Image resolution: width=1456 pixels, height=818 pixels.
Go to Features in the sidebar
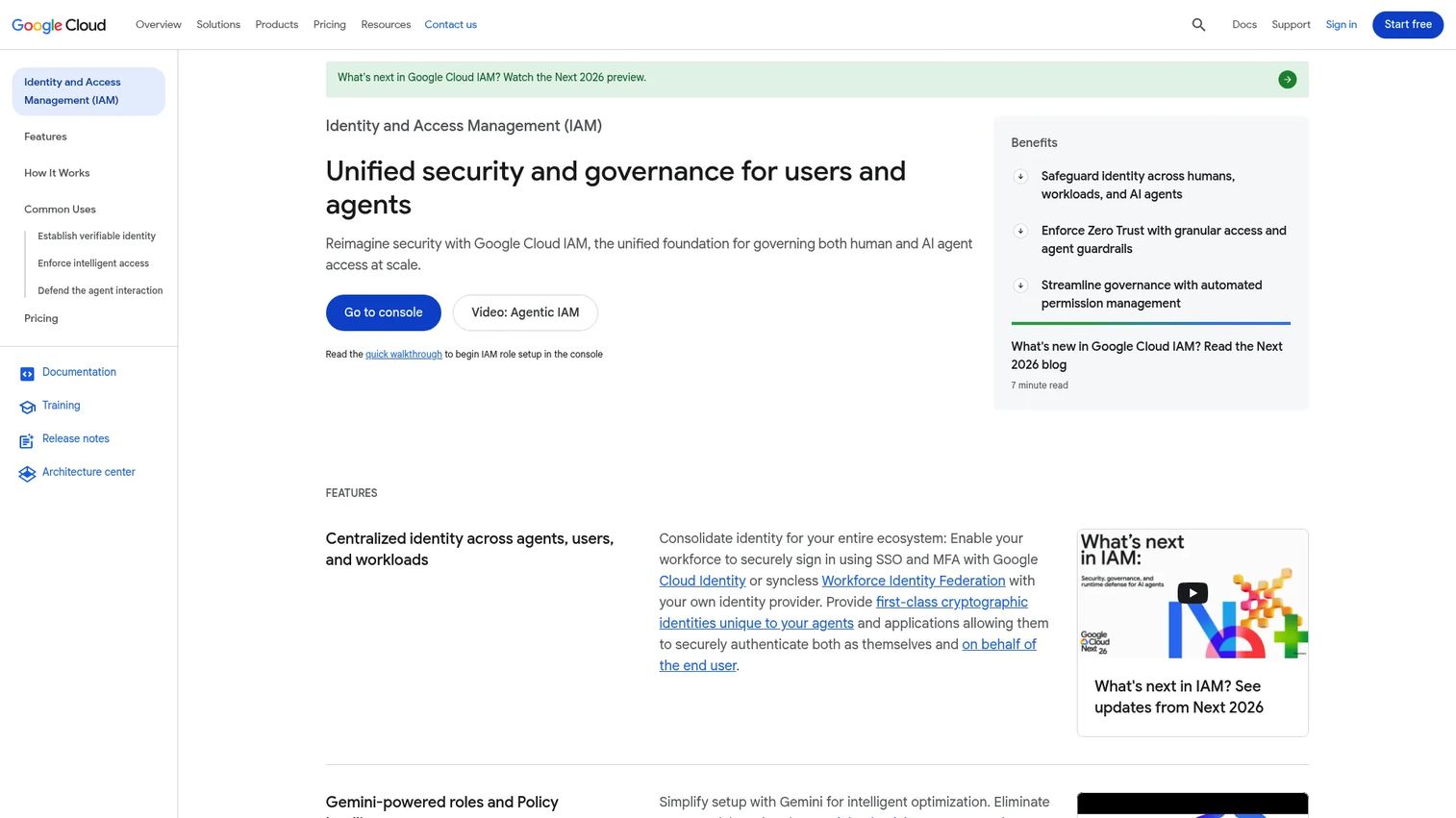point(45,136)
